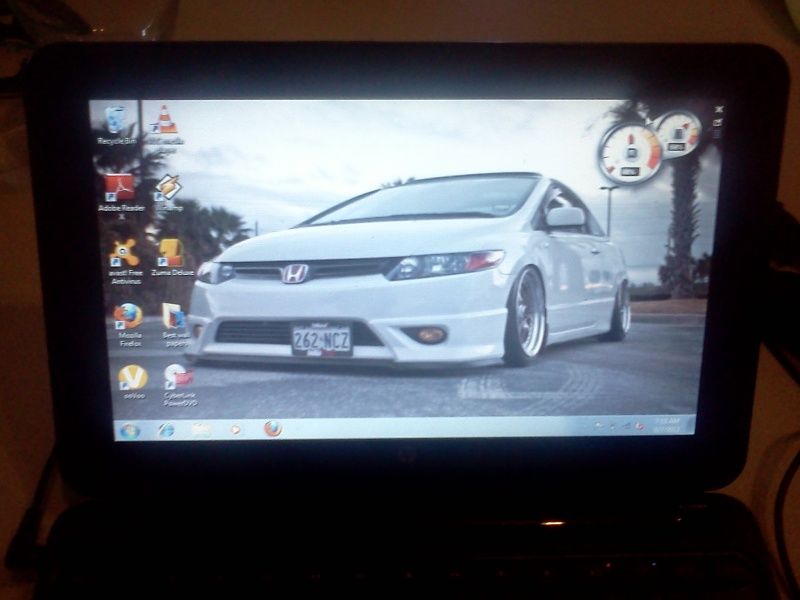800x600 pixels.
Task: Click the network icon in system tray
Action: tap(627, 426)
